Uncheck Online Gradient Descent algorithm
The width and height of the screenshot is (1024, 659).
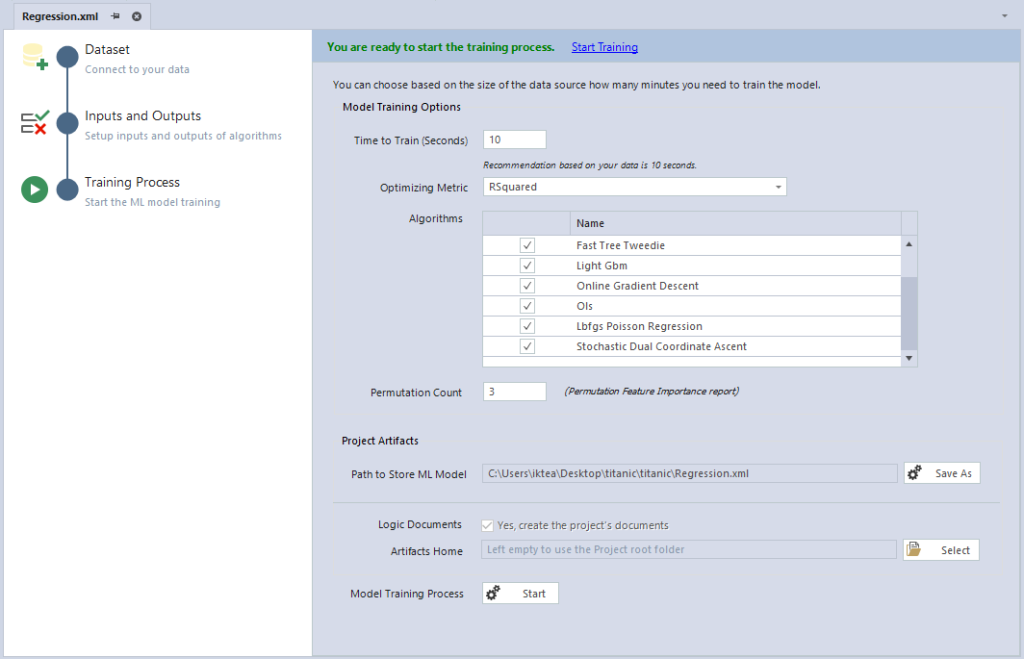pyautogui.click(x=527, y=285)
